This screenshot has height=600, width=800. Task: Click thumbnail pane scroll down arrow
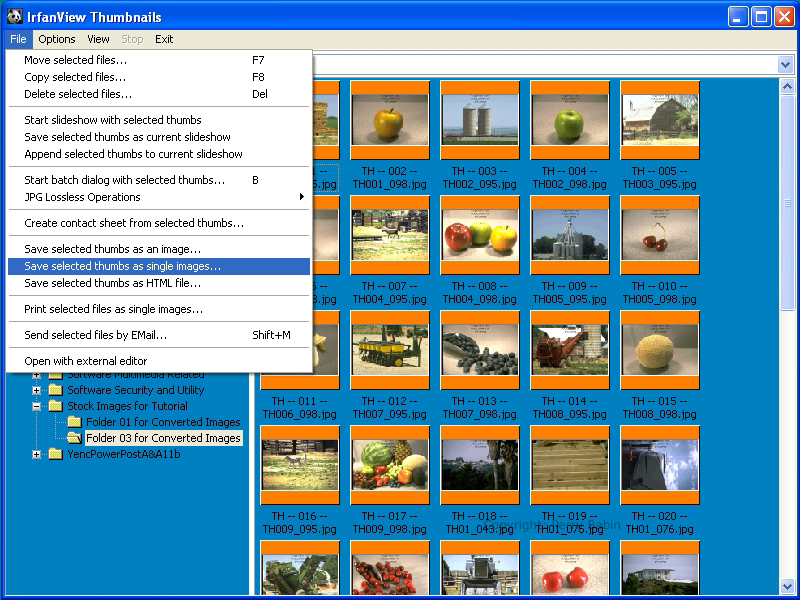(787, 585)
